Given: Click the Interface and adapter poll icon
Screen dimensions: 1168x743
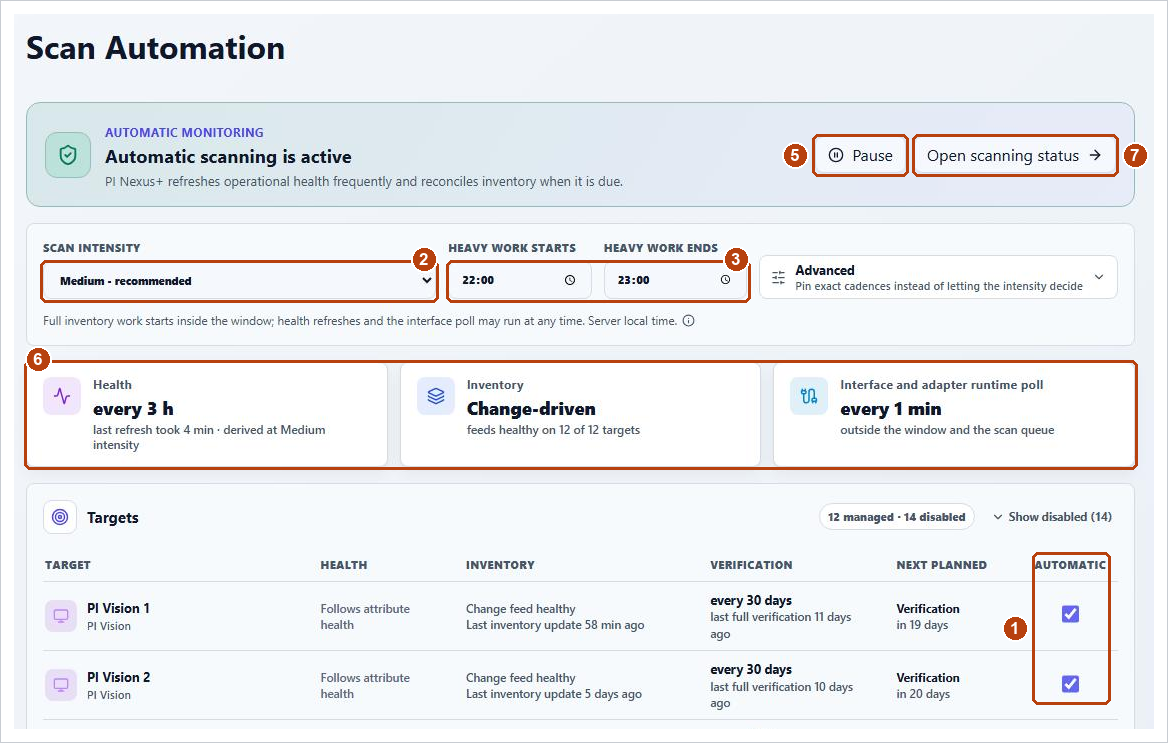Looking at the screenshot, I should click(x=809, y=396).
